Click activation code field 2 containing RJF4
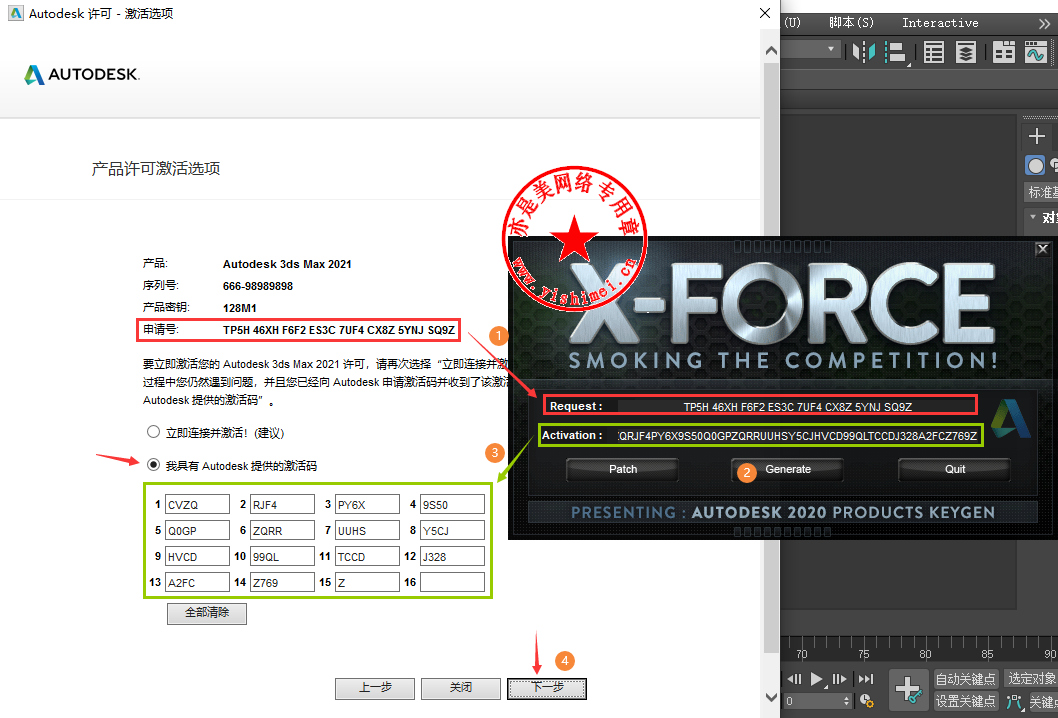Viewport: 1058px width, 718px height. point(282,505)
